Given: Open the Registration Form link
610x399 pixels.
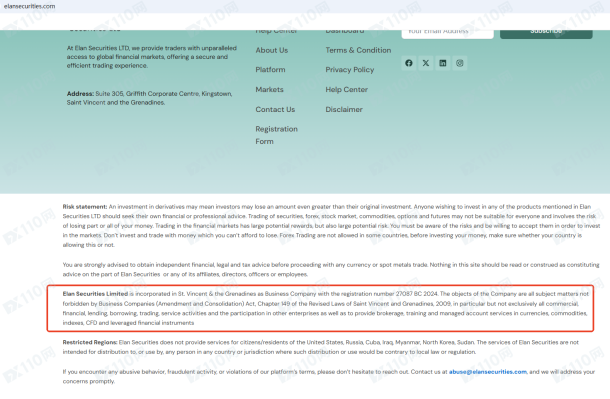Looking at the screenshot, I should click(x=277, y=135).
